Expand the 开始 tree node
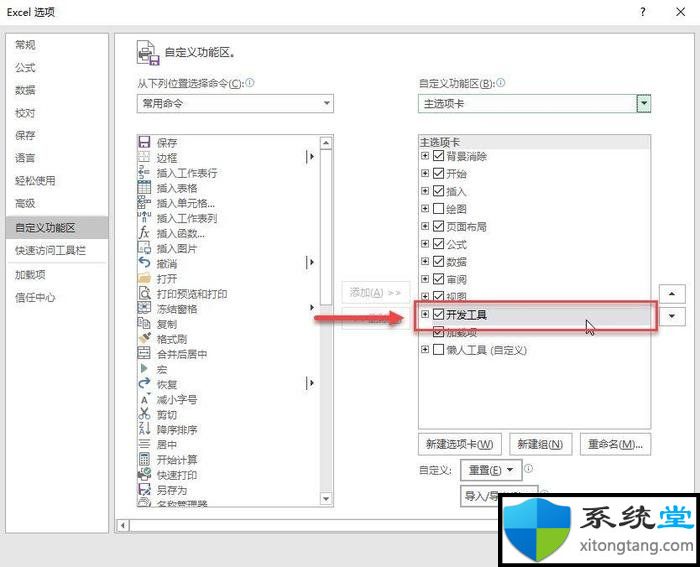Viewport: 700px width, 567px height. click(425, 173)
